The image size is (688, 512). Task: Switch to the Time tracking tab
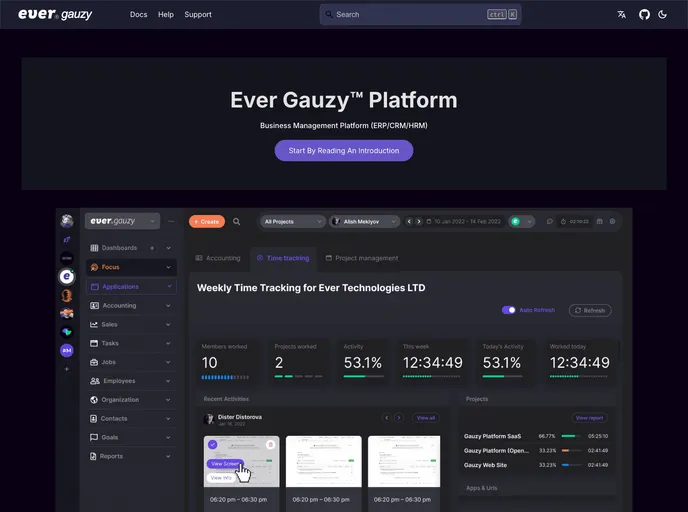click(x=283, y=258)
